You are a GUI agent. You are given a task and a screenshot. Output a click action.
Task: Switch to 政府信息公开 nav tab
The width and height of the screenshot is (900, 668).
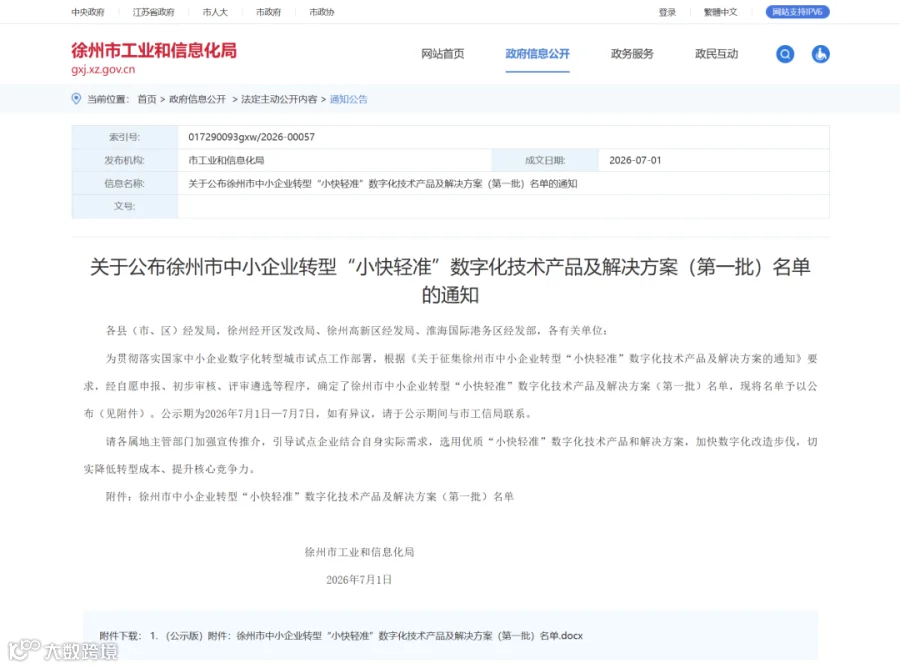537,54
